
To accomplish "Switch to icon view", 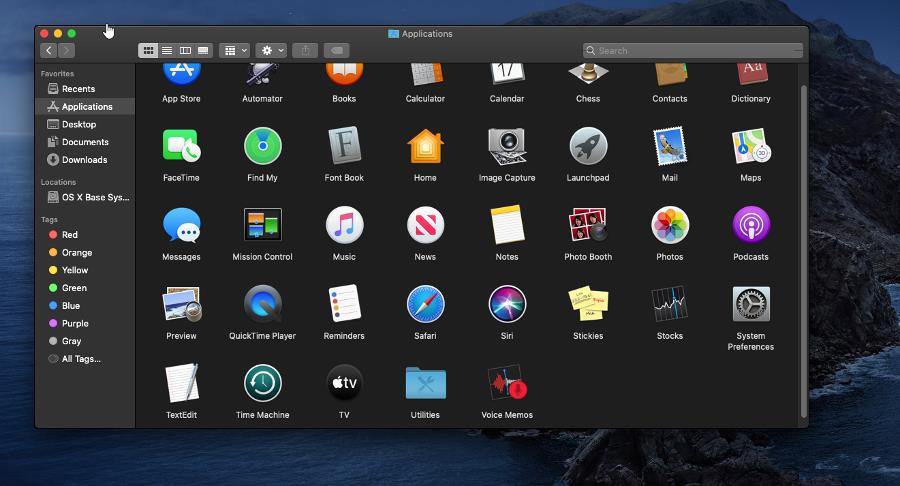I will (148, 50).
